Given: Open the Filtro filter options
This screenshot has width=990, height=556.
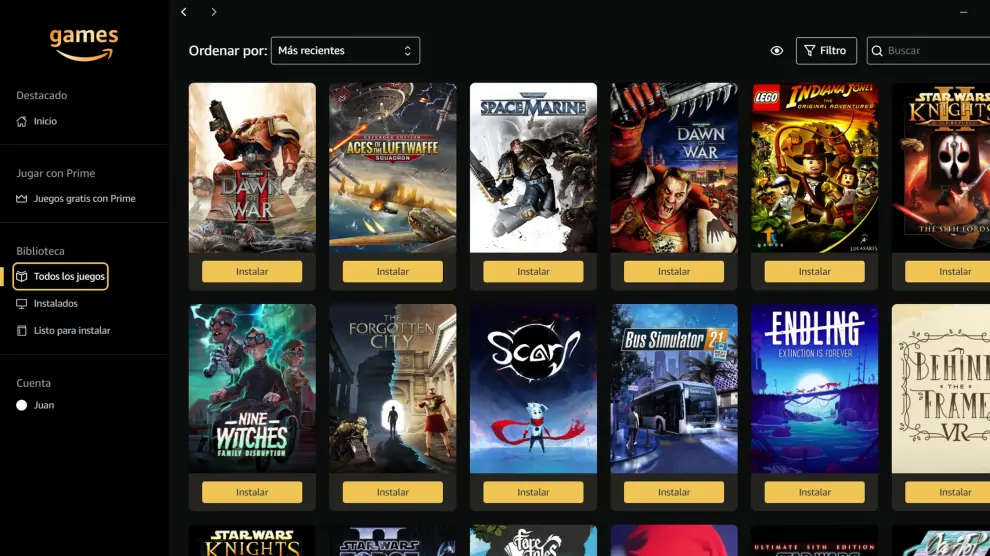Looking at the screenshot, I should tap(825, 51).
